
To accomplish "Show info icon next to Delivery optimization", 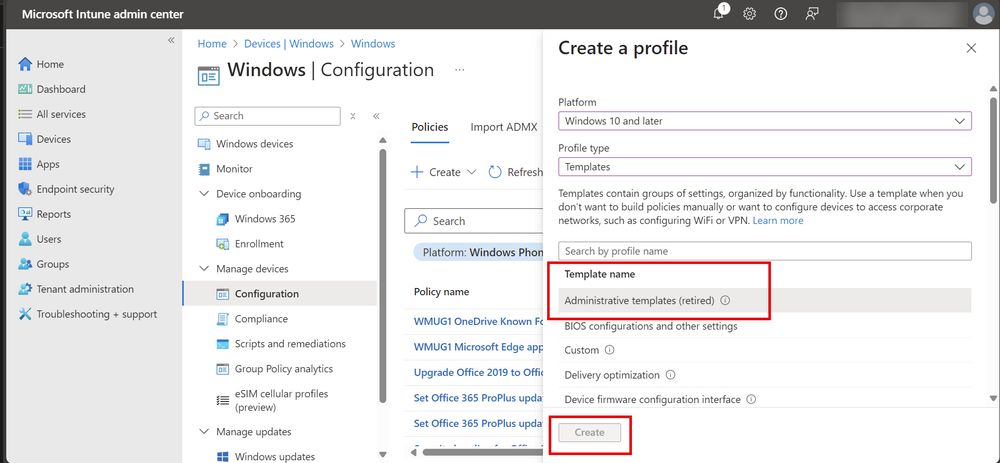I will click(x=670, y=375).
